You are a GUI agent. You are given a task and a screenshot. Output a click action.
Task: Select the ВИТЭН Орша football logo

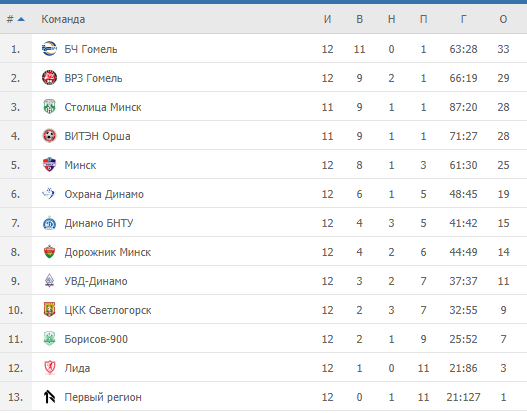click(49, 136)
